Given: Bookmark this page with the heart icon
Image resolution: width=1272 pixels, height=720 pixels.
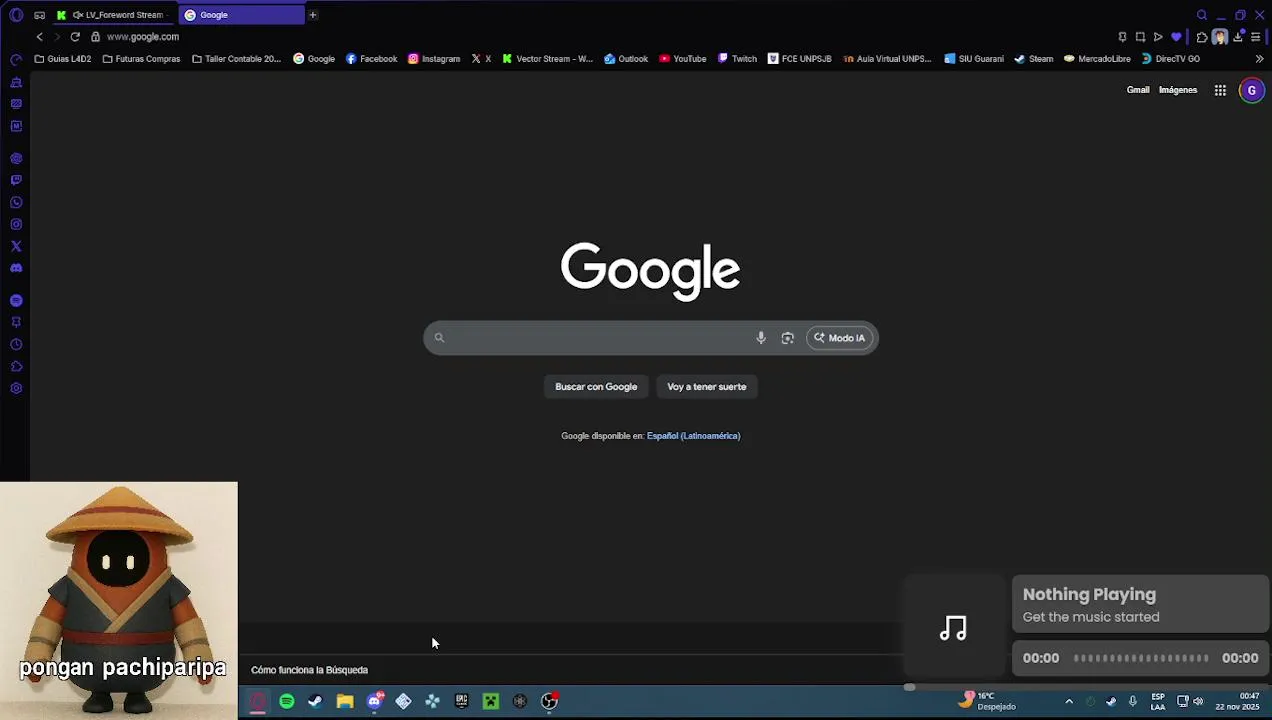Looking at the screenshot, I should tap(1176, 37).
